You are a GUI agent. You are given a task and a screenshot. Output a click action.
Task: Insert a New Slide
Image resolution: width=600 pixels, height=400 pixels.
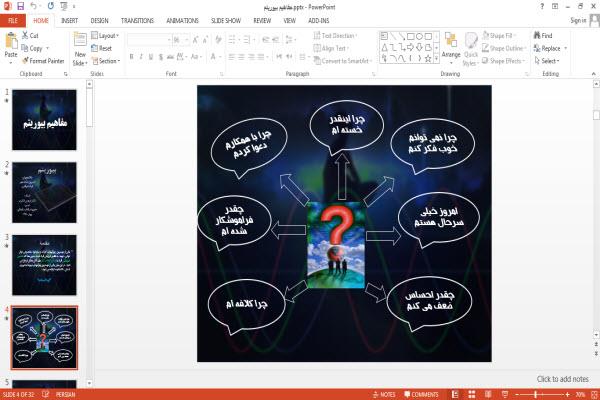[x=80, y=49]
